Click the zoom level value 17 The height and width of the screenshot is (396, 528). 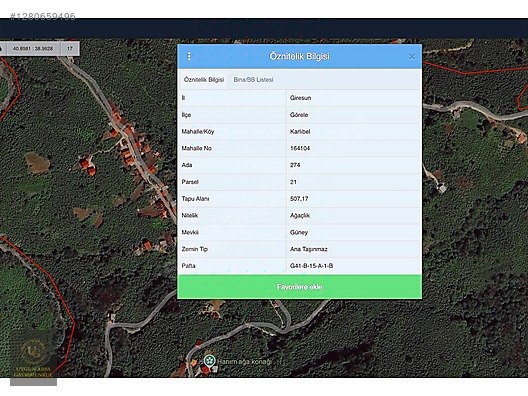[70, 48]
